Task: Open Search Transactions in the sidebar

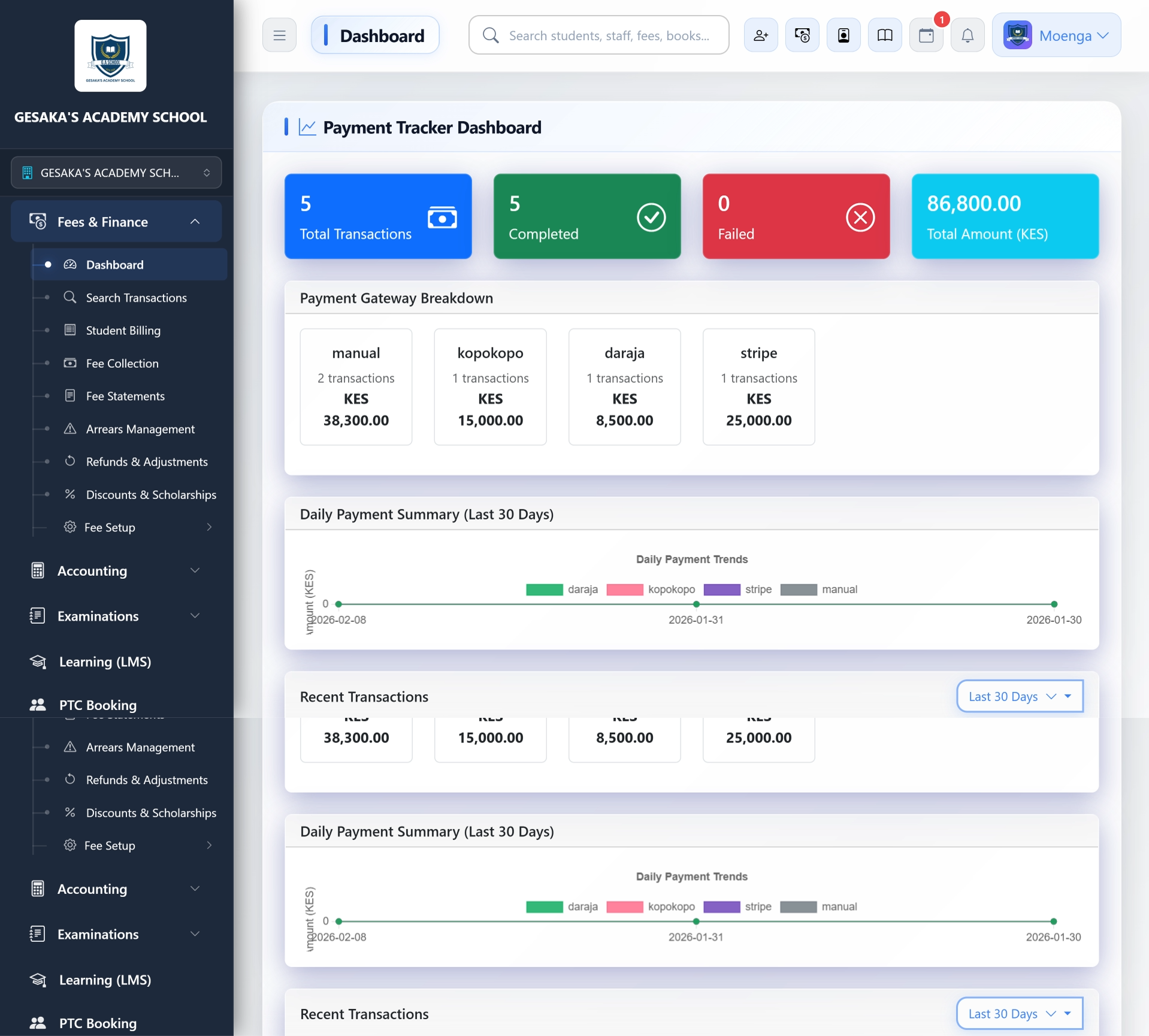Action: pos(136,298)
